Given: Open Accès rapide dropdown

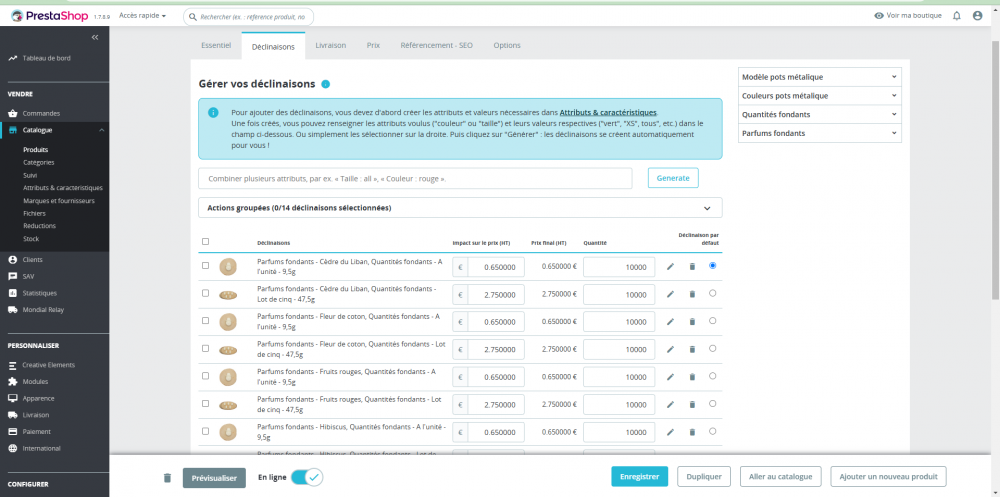Looking at the screenshot, I should click(143, 15).
